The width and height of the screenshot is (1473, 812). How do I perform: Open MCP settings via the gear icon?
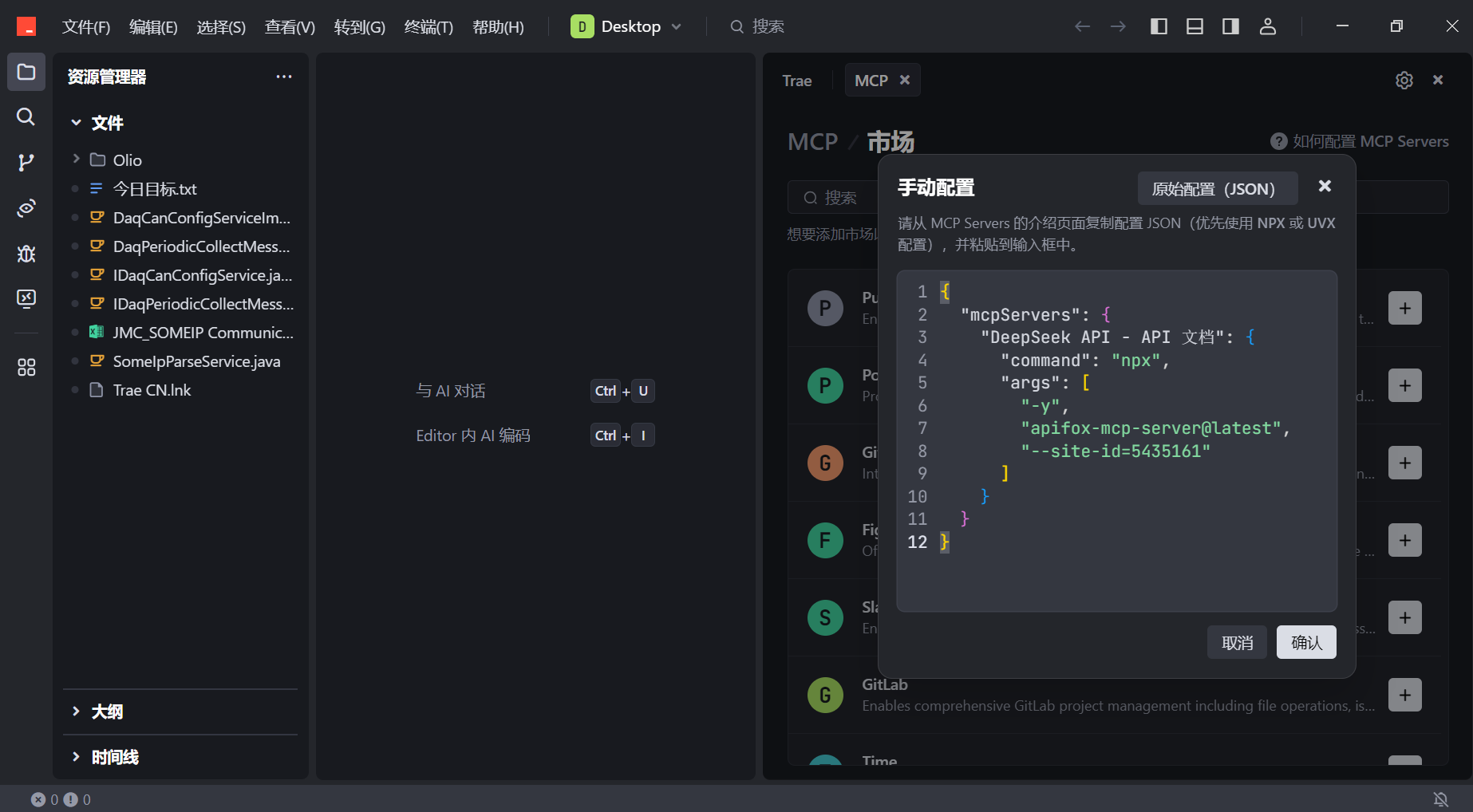pyautogui.click(x=1404, y=80)
